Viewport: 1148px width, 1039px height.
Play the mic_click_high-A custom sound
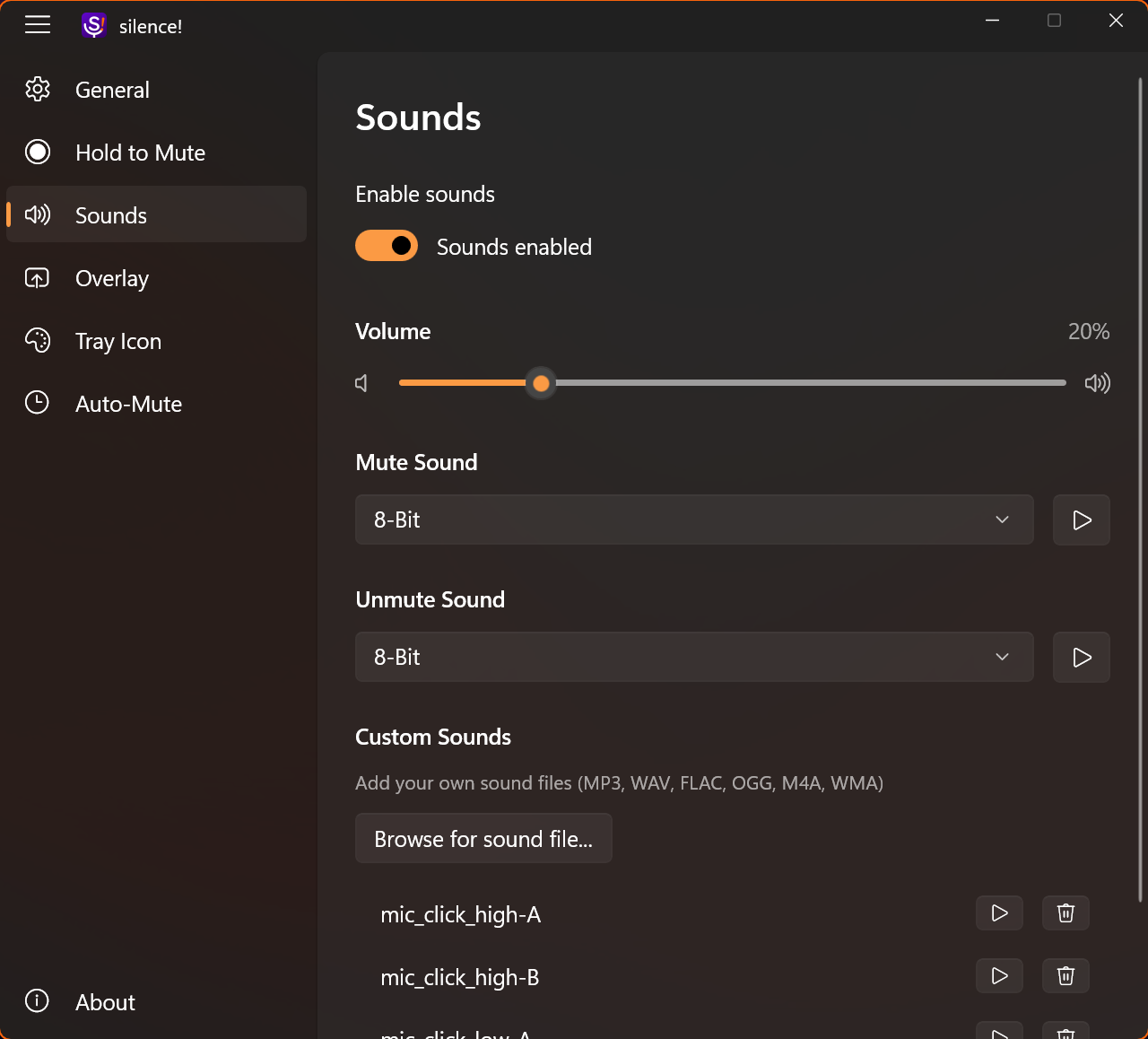999,913
